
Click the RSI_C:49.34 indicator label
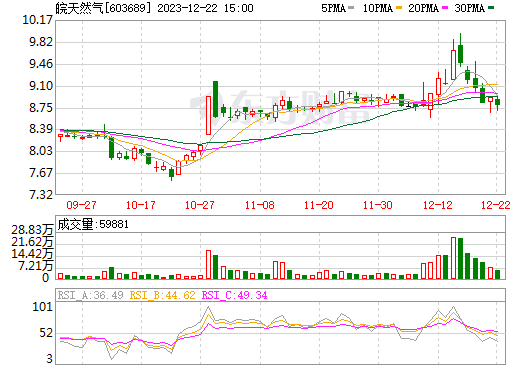click(235, 295)
